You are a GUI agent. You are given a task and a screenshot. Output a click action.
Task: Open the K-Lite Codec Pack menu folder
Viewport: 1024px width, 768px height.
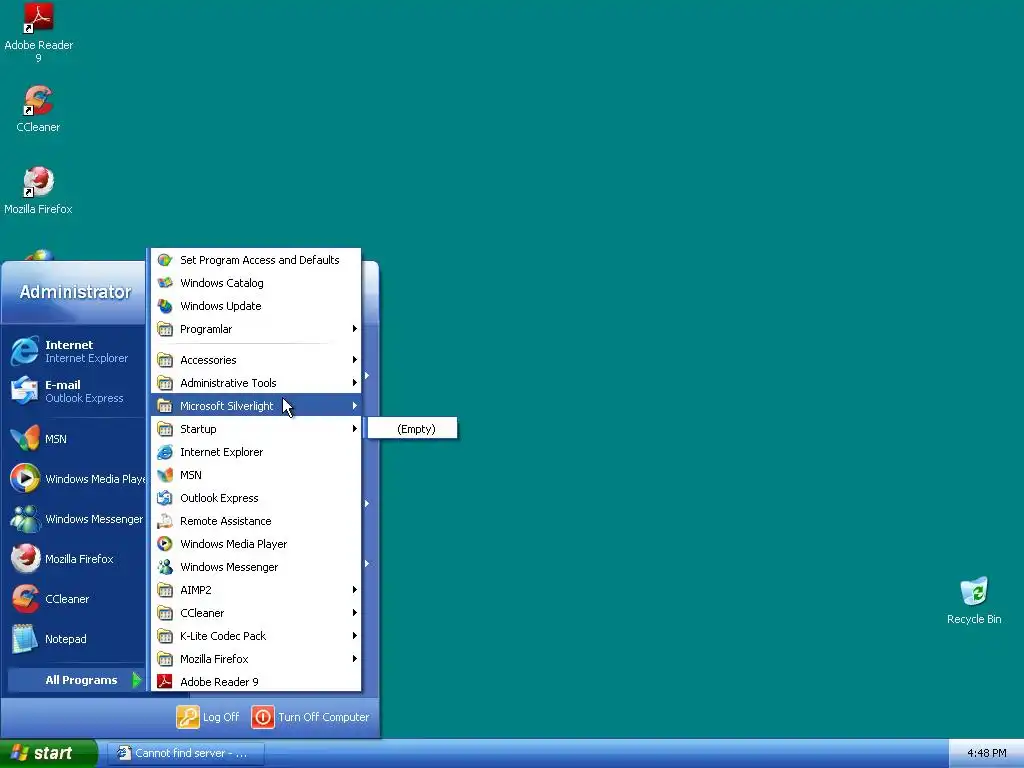click(256, 635)
